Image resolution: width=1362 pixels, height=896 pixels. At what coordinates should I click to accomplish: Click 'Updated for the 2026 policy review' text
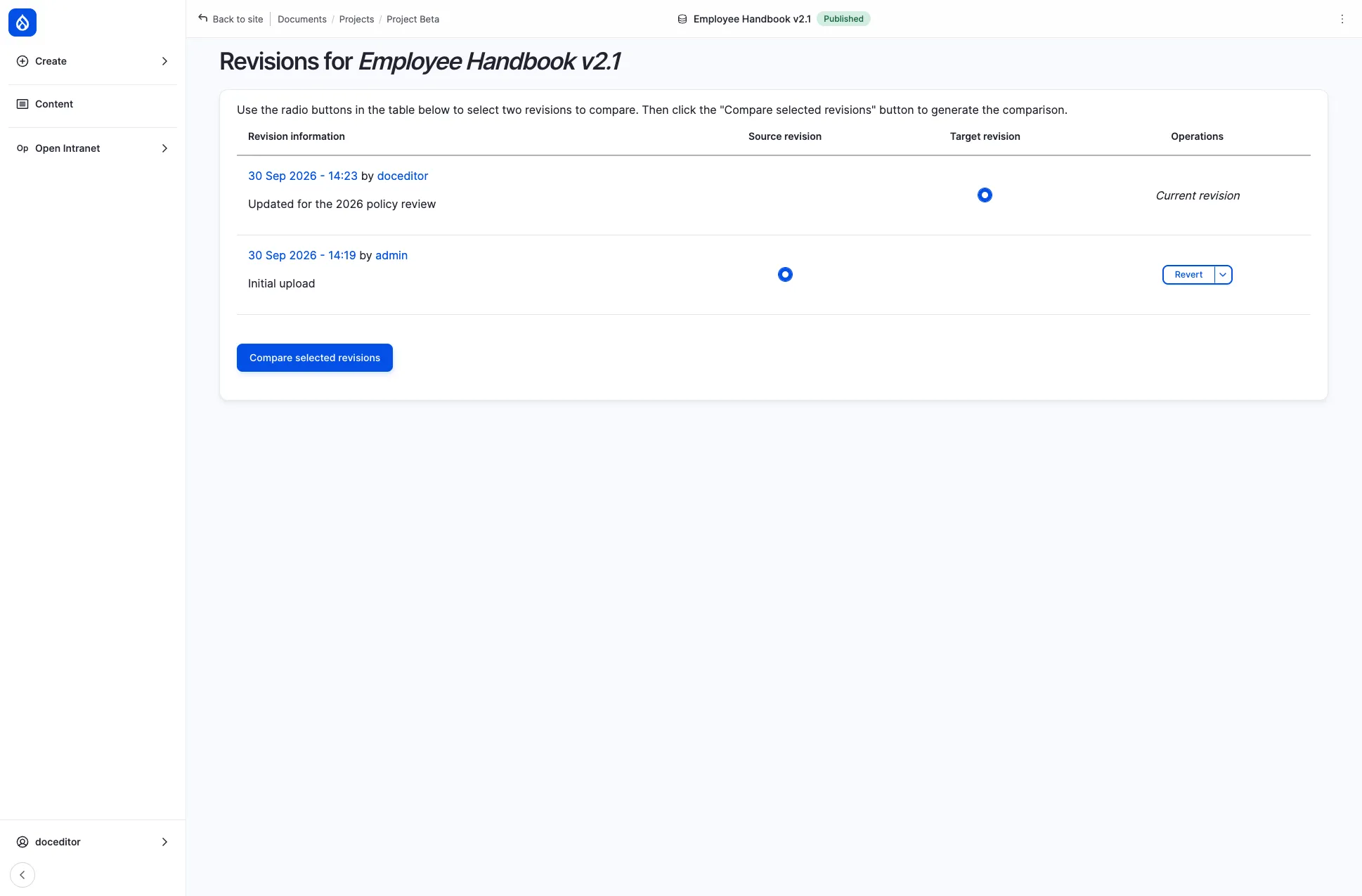[x=342, y=204]
